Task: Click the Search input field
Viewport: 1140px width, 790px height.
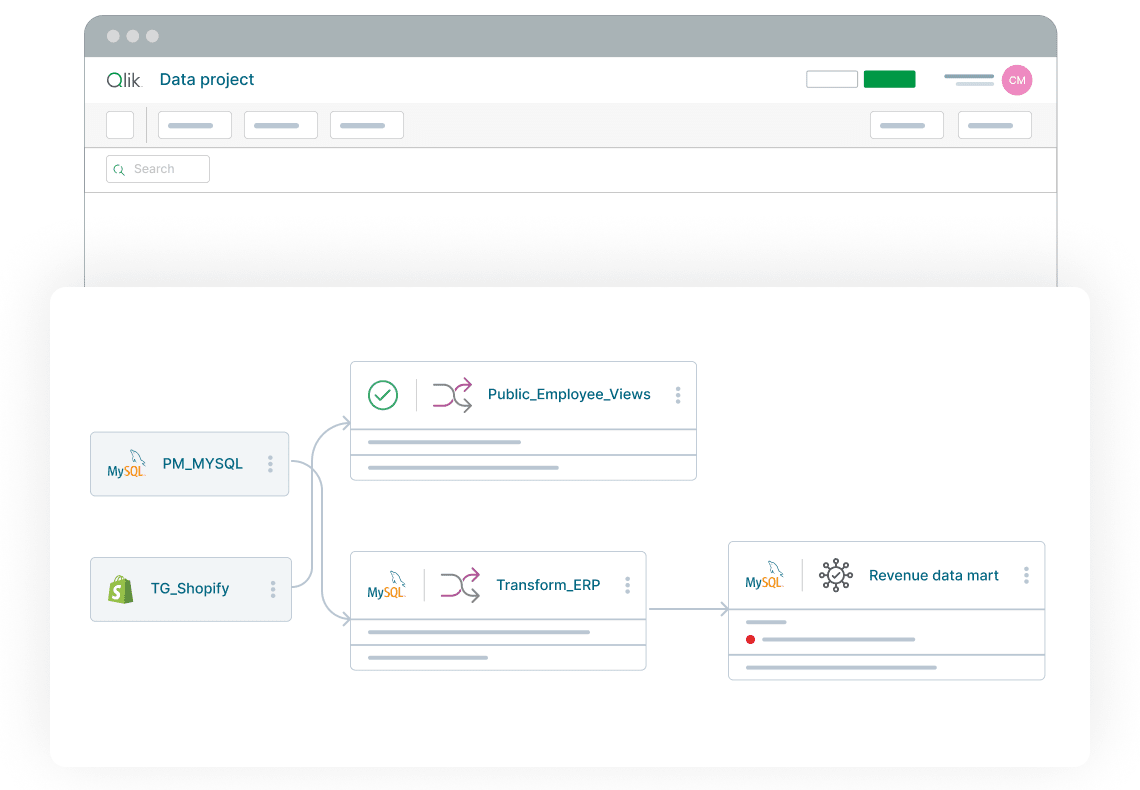Action: coord(158,169)
